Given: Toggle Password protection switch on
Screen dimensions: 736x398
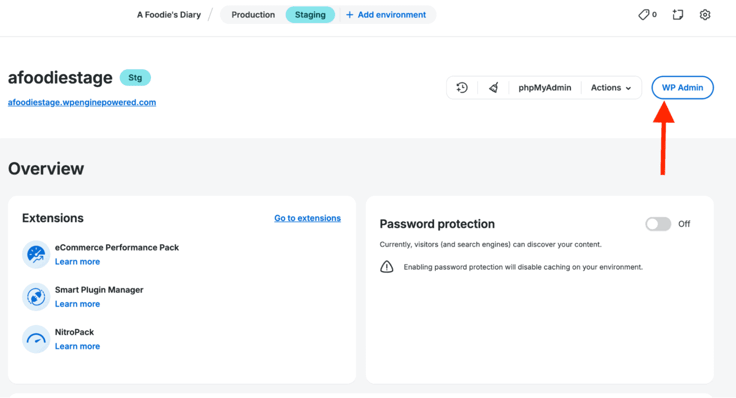Looking at the screenshot, I should click(658, 224).
